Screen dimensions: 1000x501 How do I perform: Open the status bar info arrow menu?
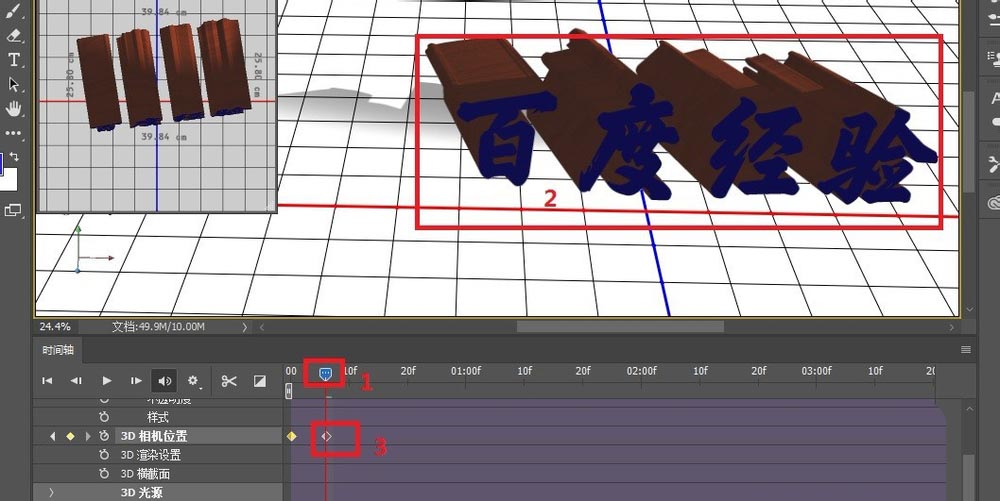pos(244,327)
